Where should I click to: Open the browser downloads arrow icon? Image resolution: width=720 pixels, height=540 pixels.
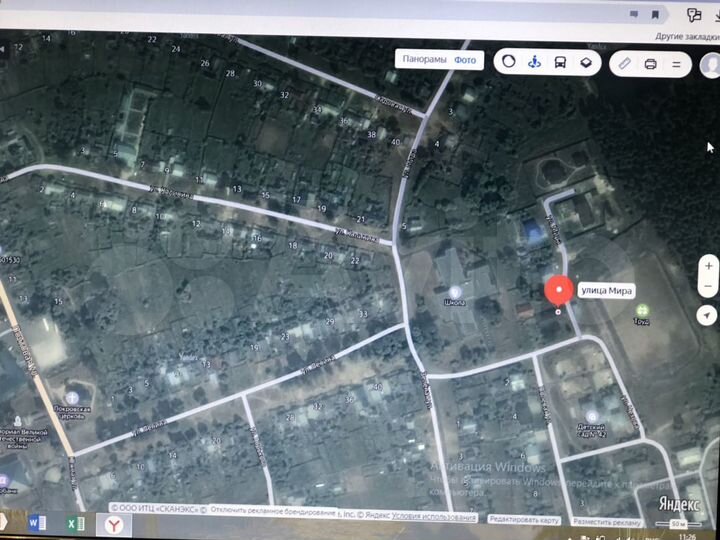(716, 16)
